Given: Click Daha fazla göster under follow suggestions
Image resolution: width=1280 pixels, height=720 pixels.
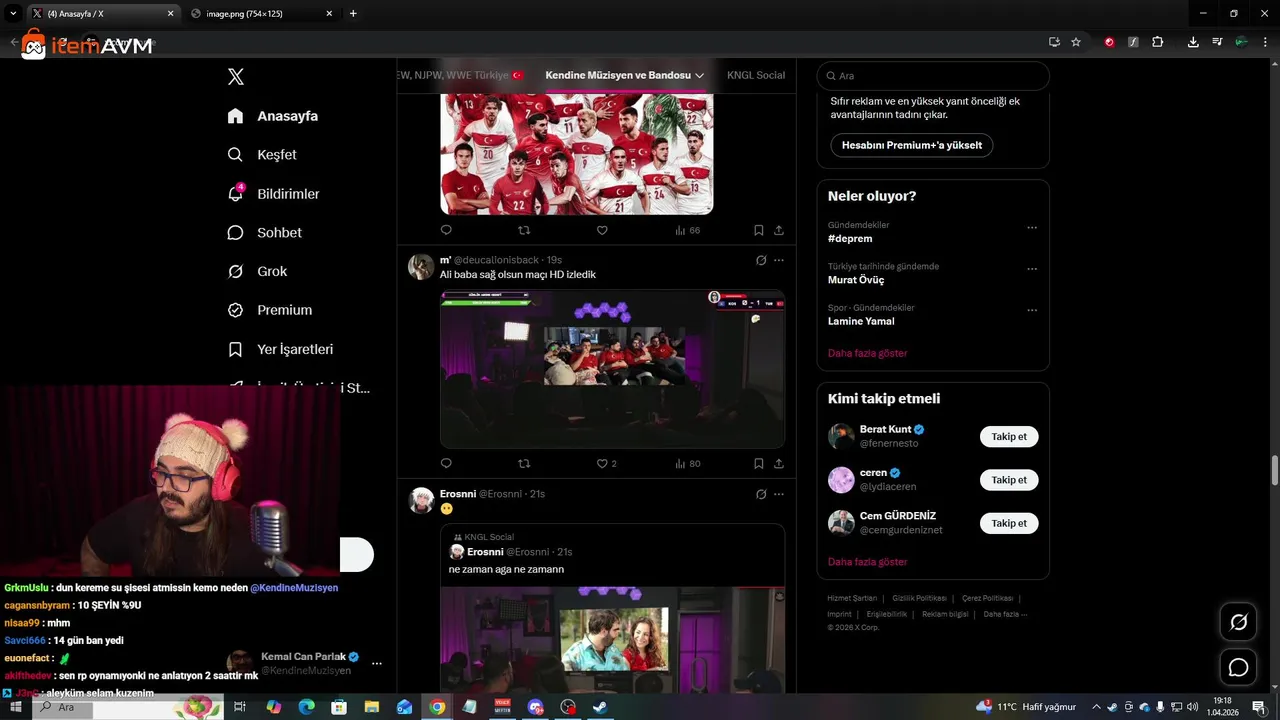Looking at the screenshot, I should click(x=867, y=562).
